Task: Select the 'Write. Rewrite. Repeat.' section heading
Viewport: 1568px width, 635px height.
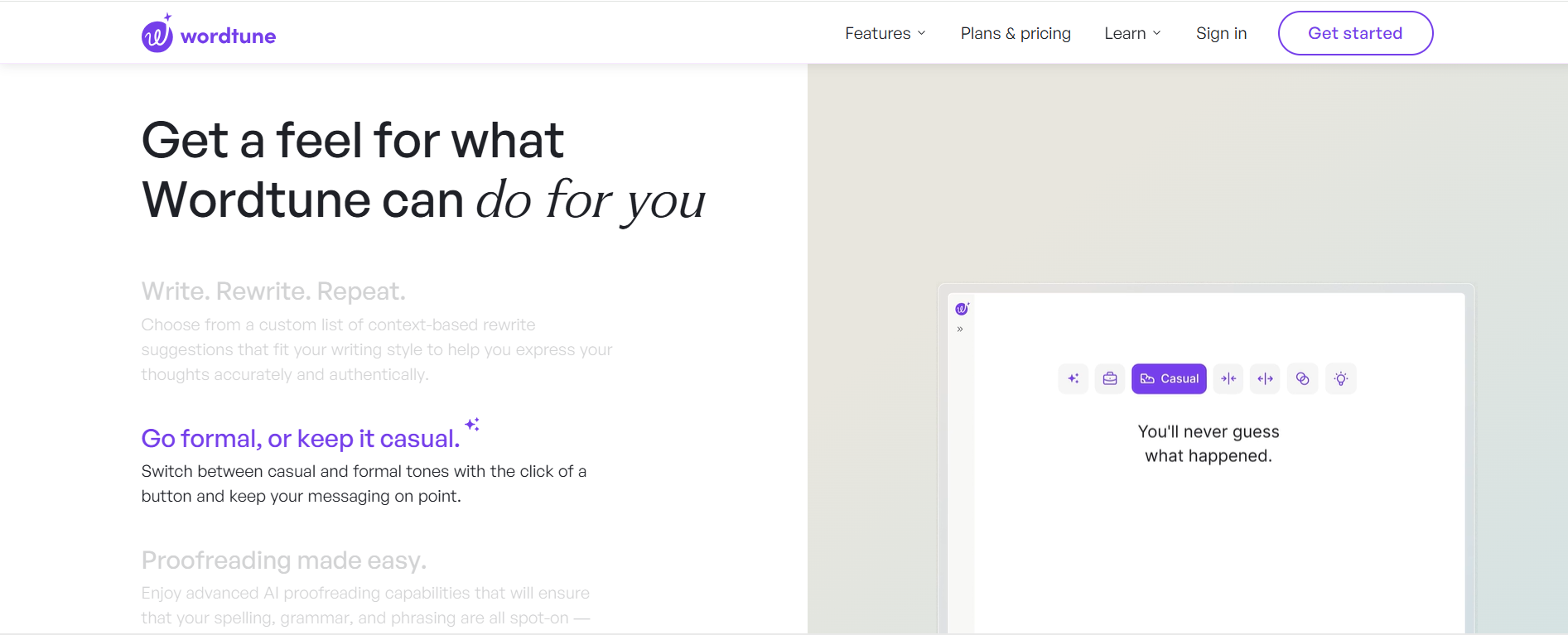Action: pyautogui.click(x=273, y=291)
